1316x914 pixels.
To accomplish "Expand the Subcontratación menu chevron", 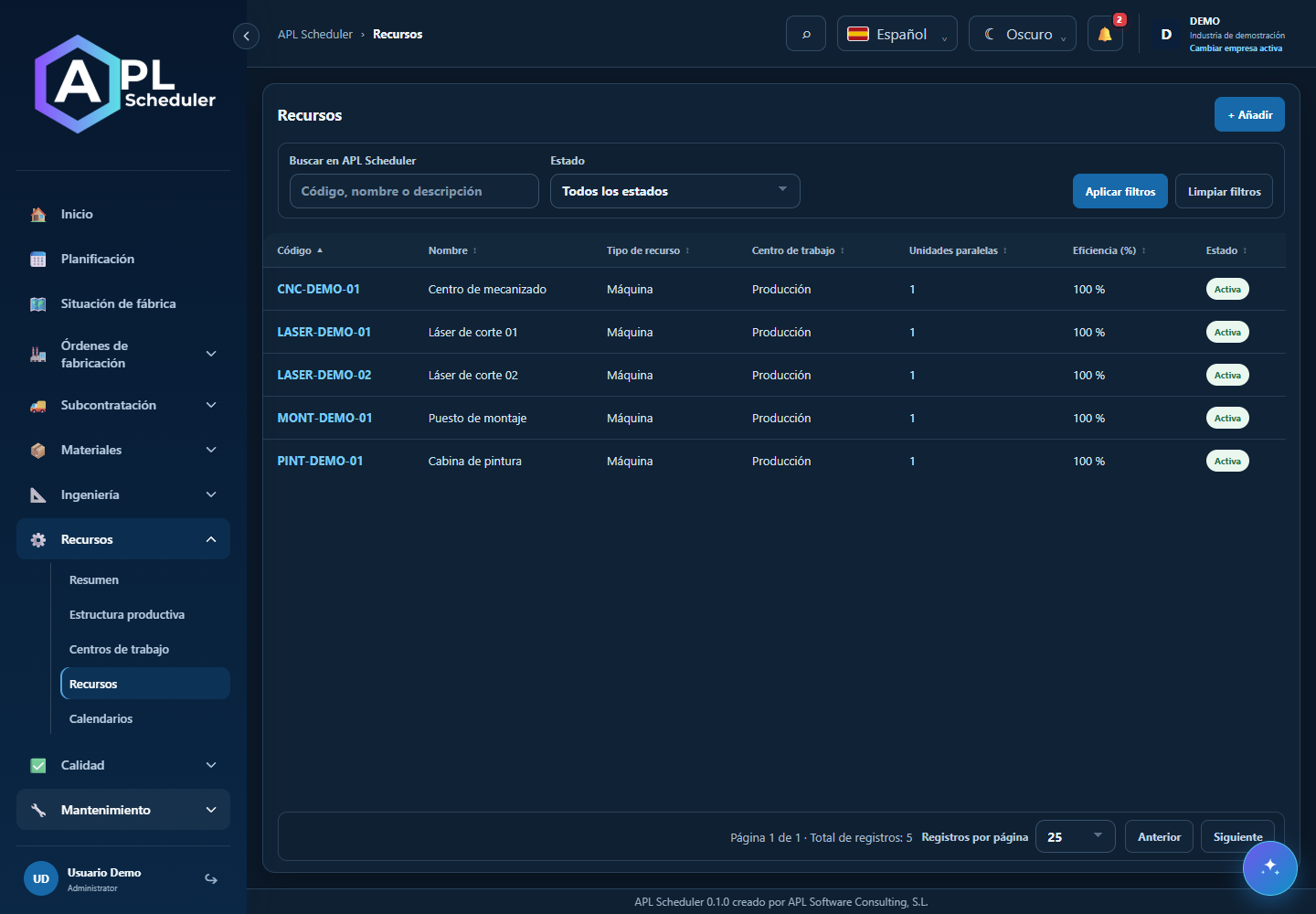I will [211, 405].
